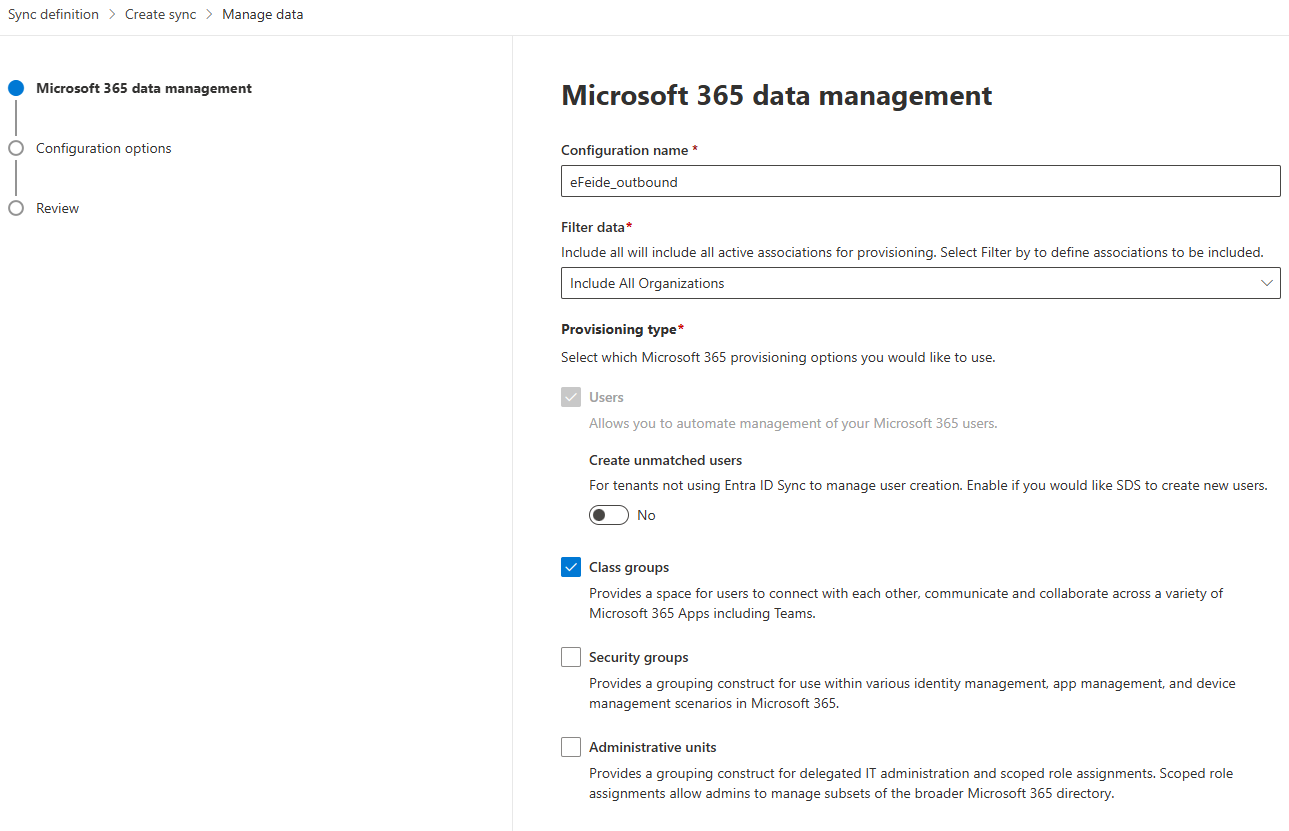Click the Users label text
Image resolution: width=1289 pixels, height=831 pixels.
606,397
